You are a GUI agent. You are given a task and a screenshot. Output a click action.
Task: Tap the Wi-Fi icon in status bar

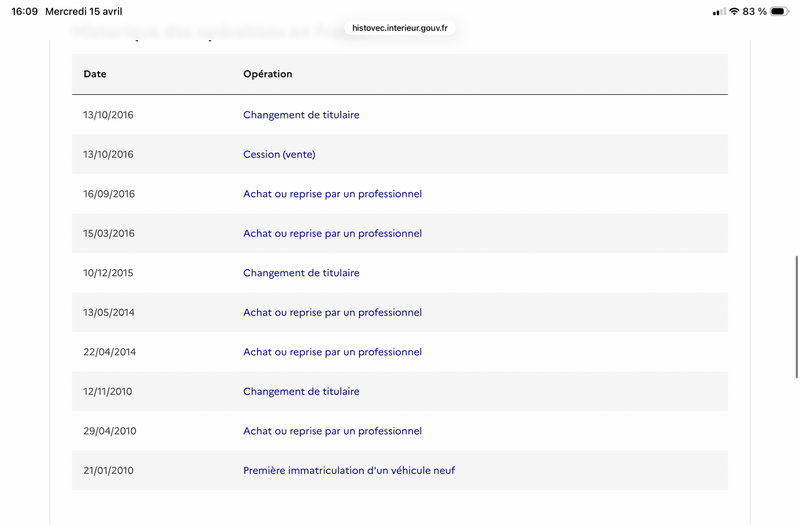[x=734, y=11]
